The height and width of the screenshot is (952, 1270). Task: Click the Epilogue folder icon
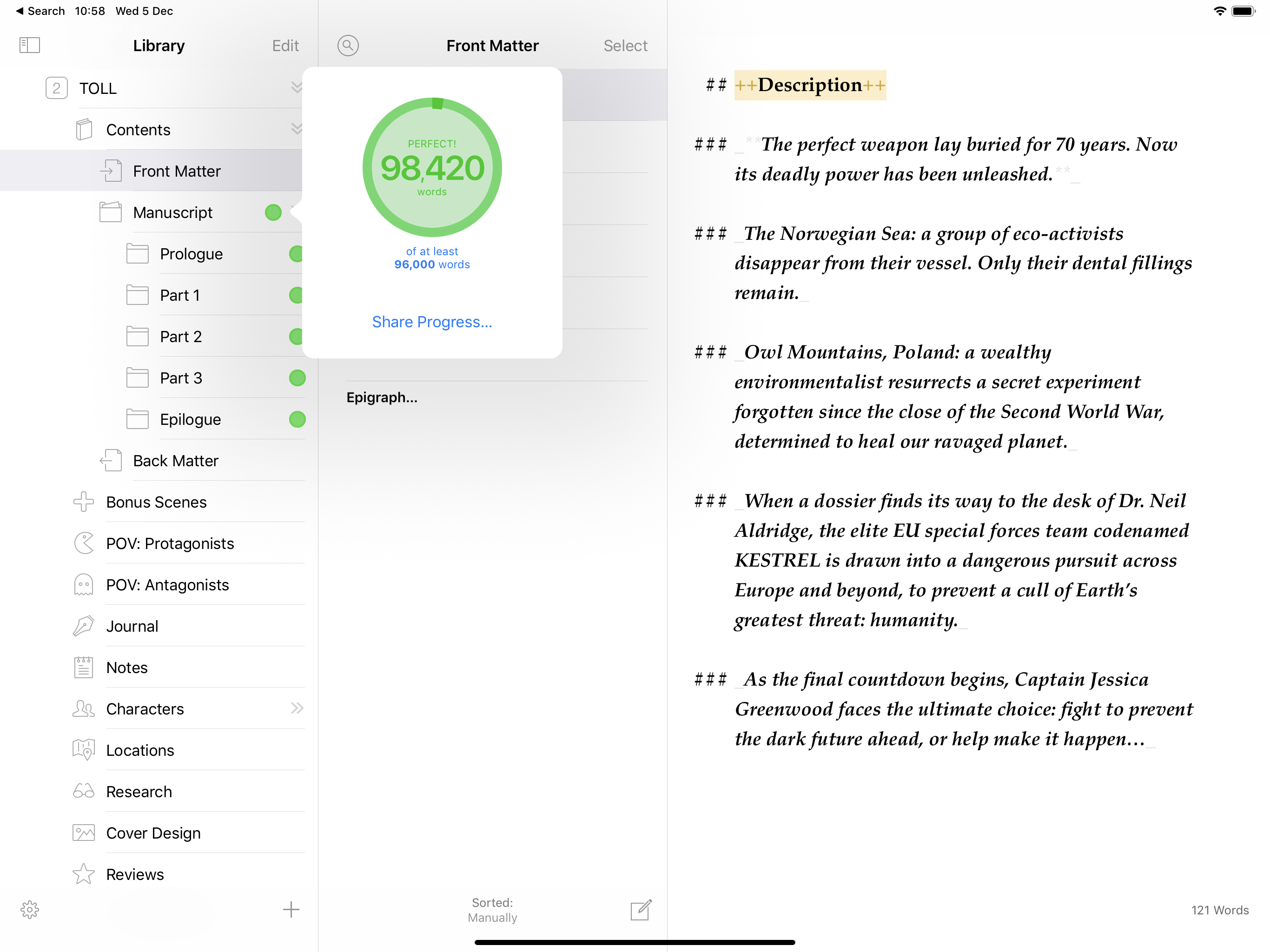coord(137,418)
